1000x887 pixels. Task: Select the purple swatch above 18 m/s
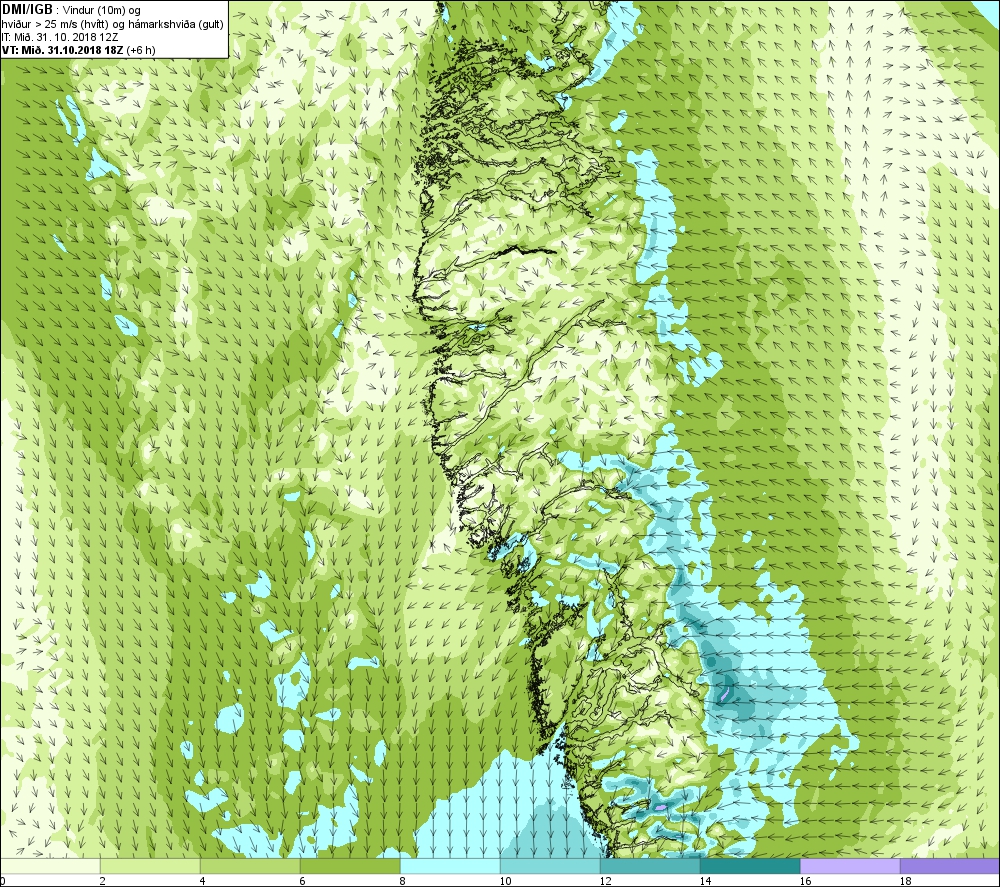coord(950,865)
